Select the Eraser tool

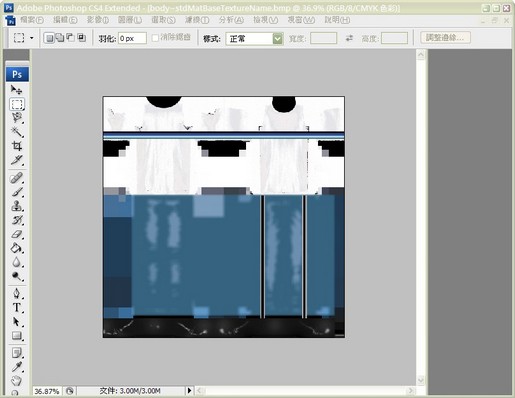pyautogui.click(x=17, y=234)
